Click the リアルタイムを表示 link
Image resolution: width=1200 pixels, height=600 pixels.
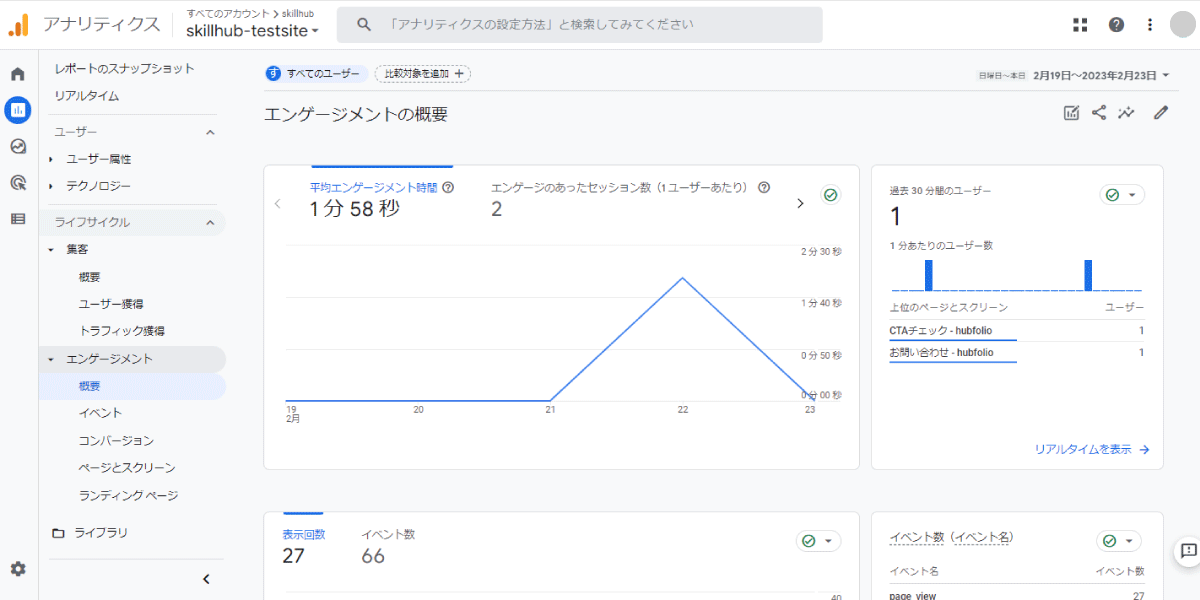pos(1092,450)
